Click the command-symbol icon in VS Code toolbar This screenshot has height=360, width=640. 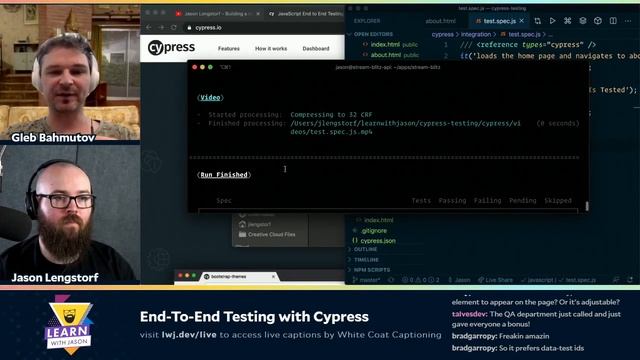[567, 21]
